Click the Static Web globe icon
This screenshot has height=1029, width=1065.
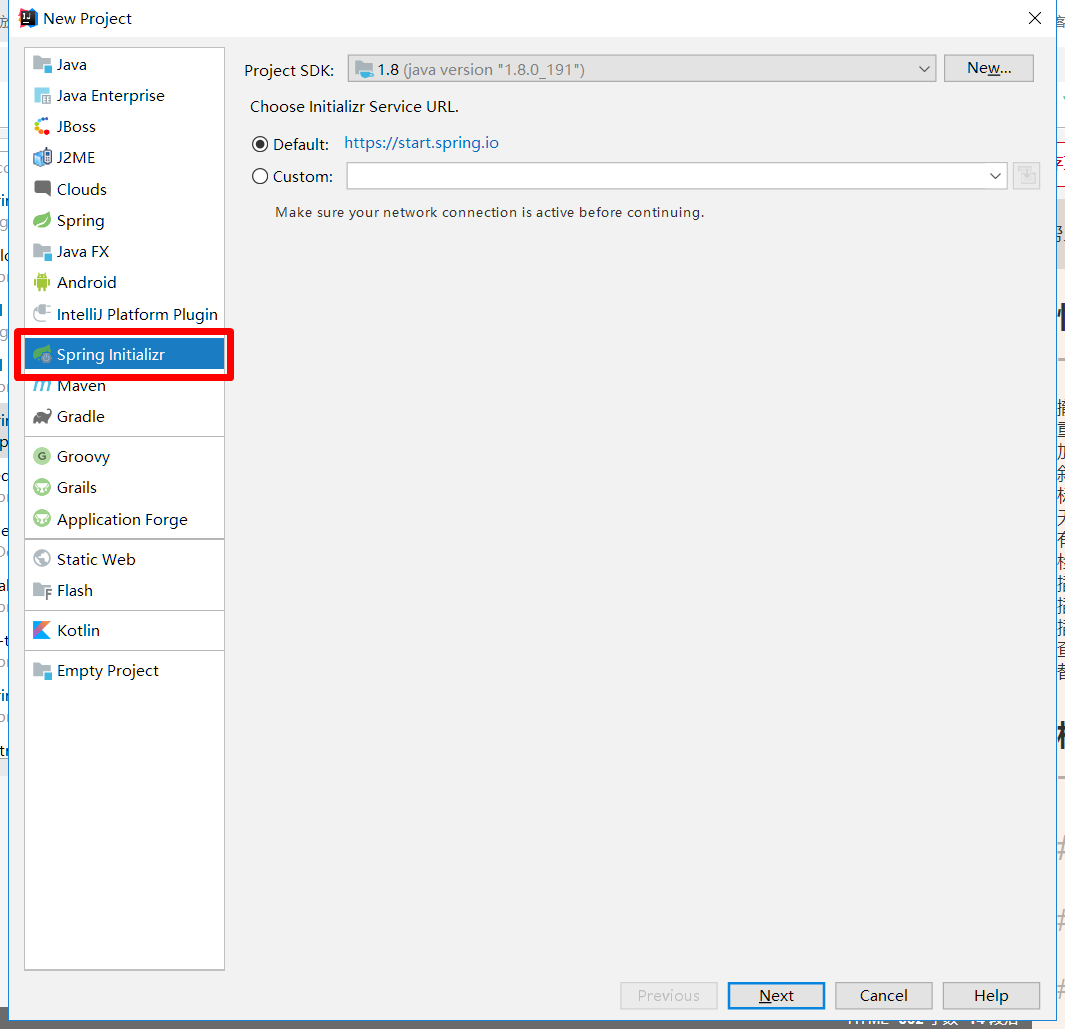point(42,559)
